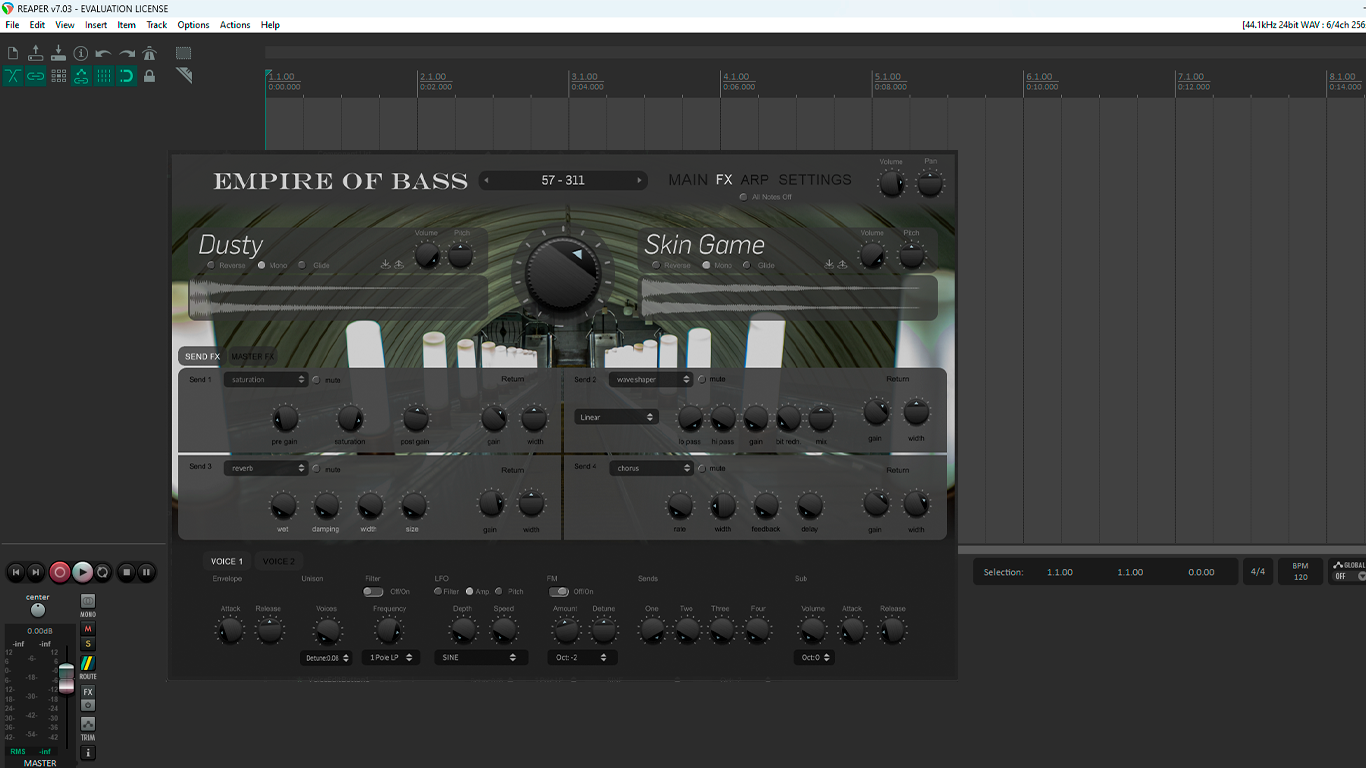Viewport: 1366px width, 768px height.
Task: Click master track info i icon
Action: click(x=88, y=752)
